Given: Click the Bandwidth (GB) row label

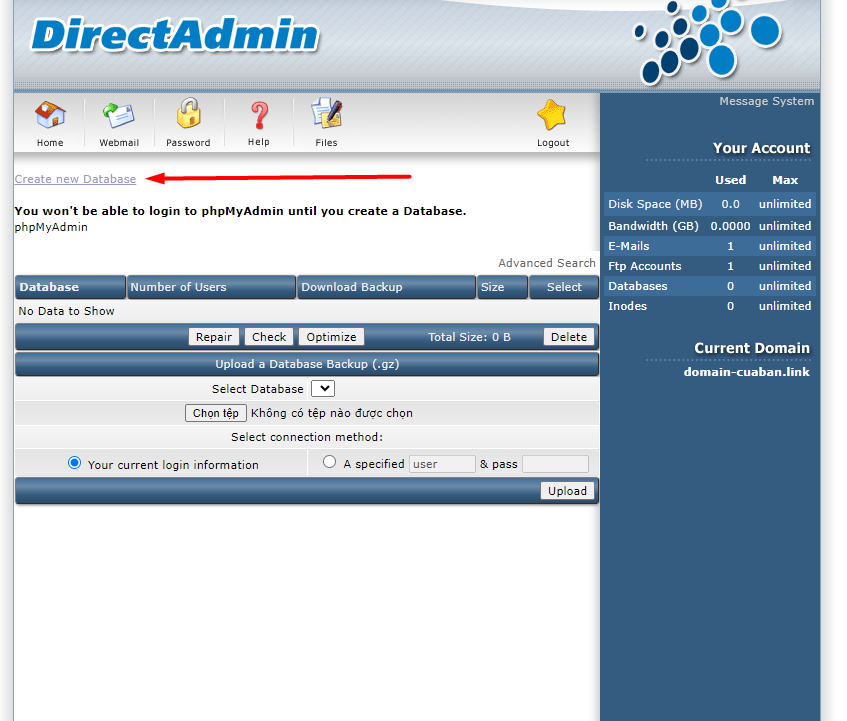Looking at the screenshot, I should click(654, 226).
